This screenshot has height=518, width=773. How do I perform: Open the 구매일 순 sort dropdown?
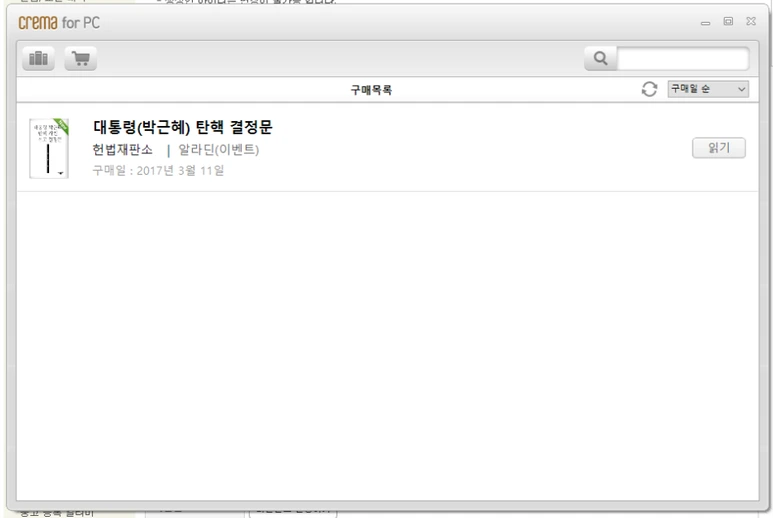pos(708,89)
